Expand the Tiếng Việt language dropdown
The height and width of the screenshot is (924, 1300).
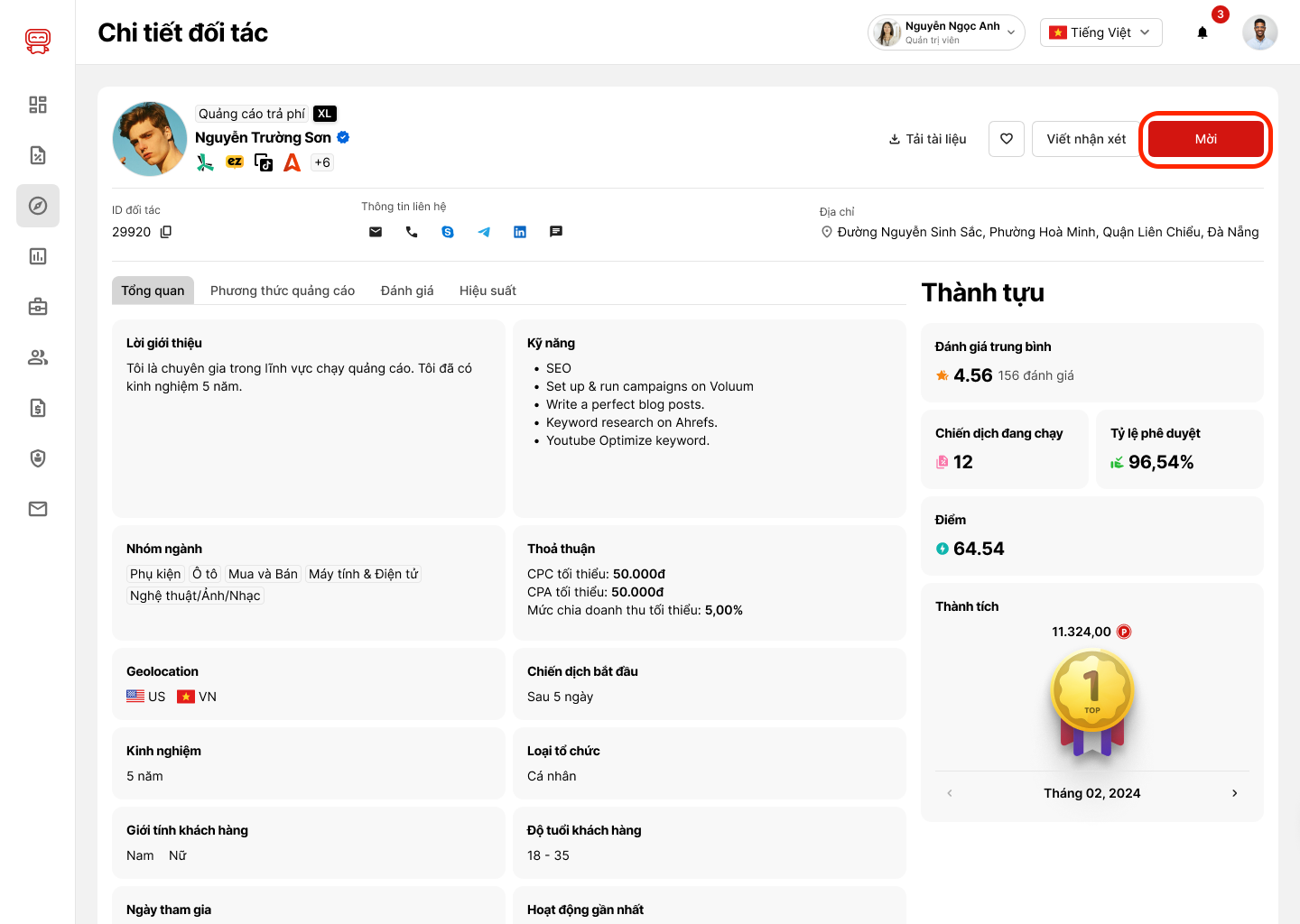[x=1100, y=32]
